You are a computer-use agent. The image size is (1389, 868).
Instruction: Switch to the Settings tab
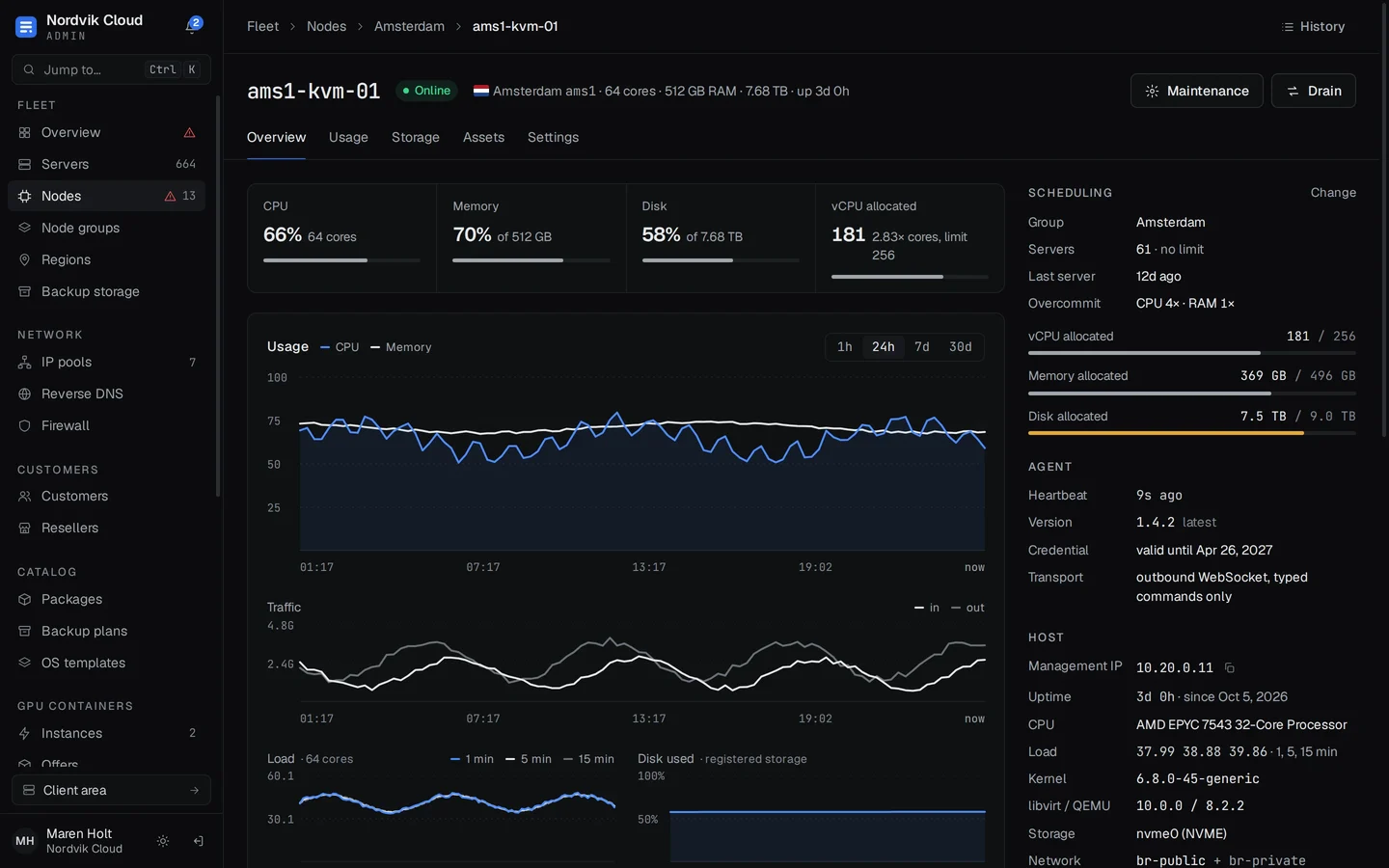coord(553,137)
